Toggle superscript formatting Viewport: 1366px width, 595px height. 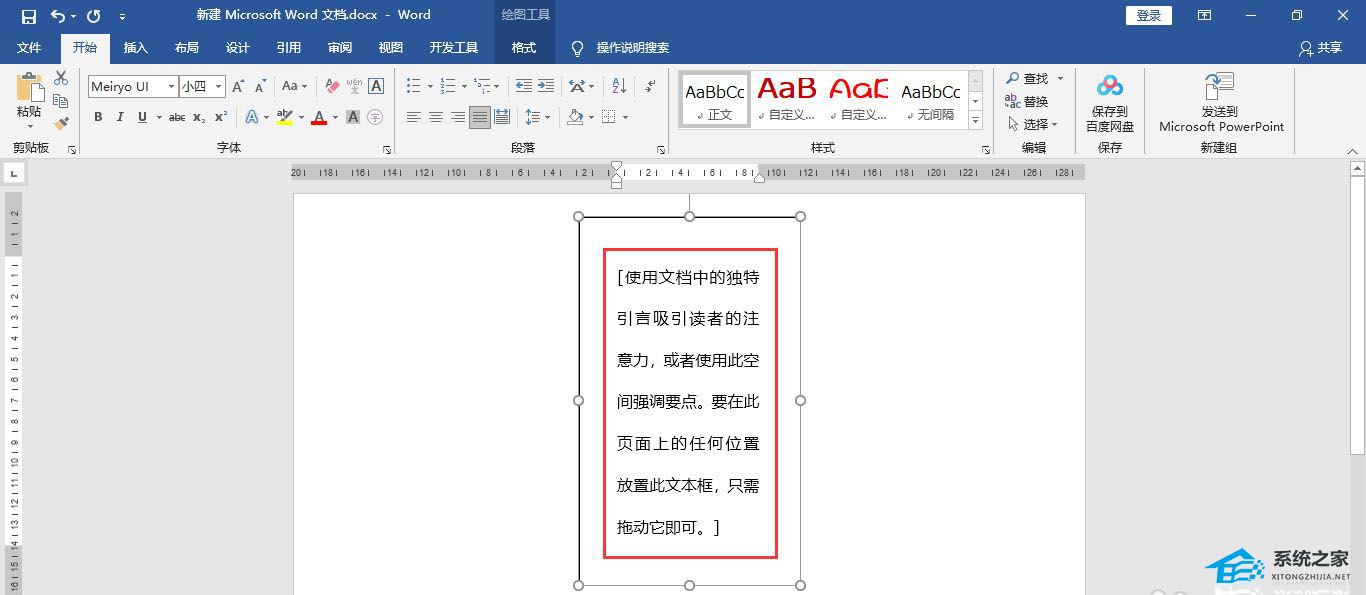tap(221, 117)
